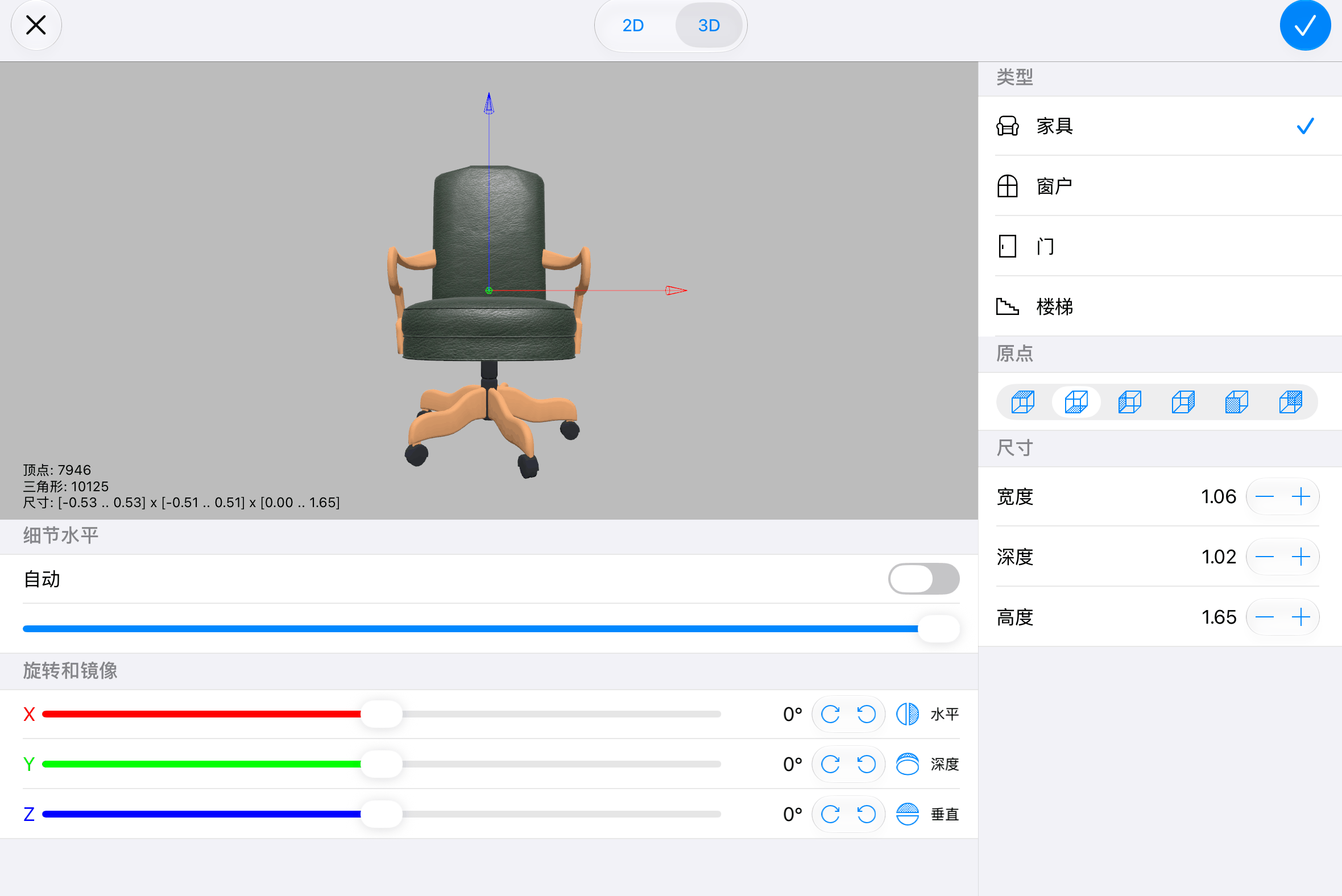The width and height of the screenshot is (1342, 896).
Task: Confirm with the blue checkmark button
Action: coord(1305,25)
